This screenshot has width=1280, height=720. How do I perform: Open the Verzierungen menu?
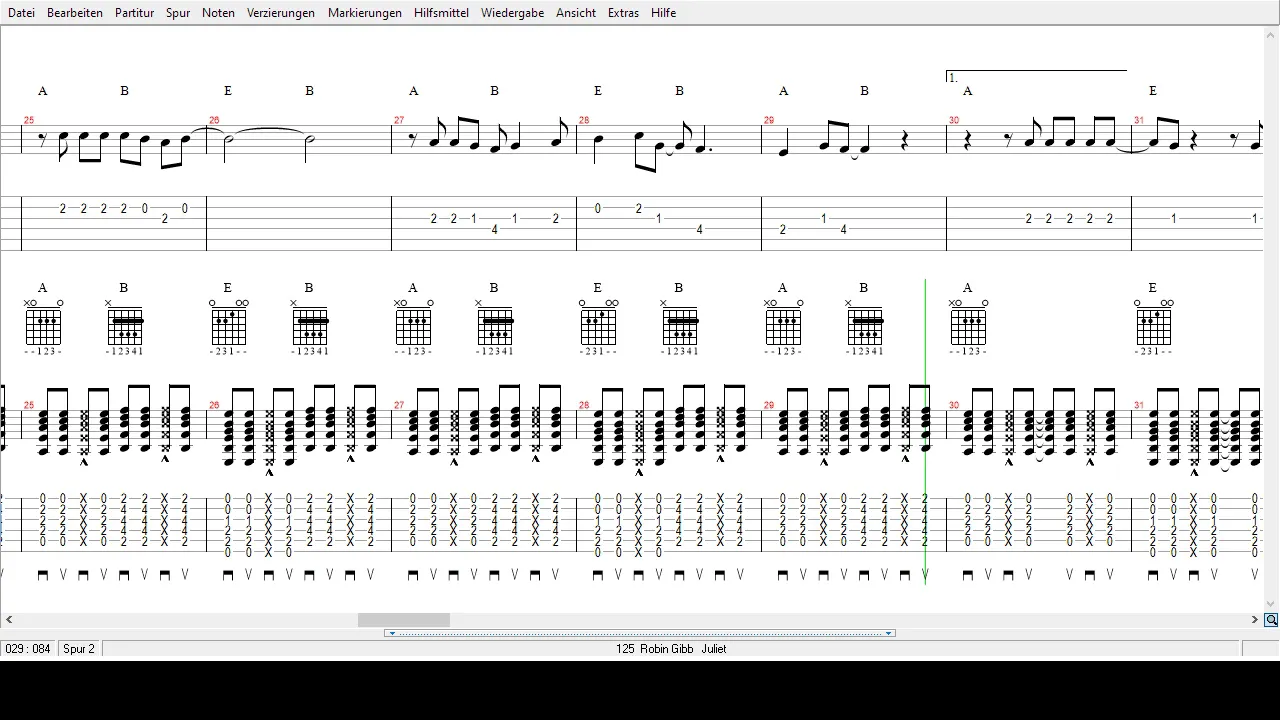click(281, 13)
